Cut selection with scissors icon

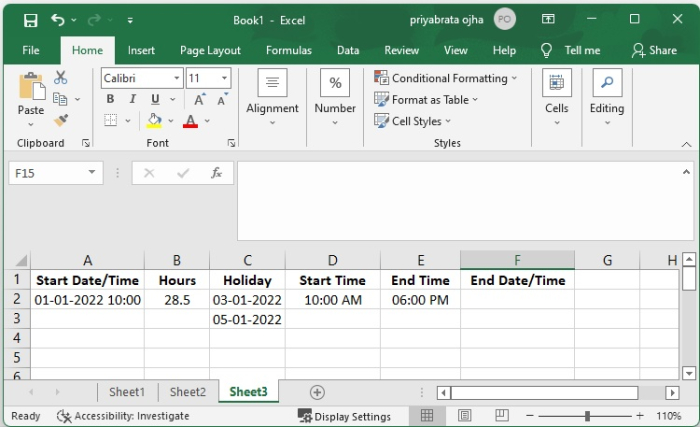pyautogui.click(x=61, y=77)
